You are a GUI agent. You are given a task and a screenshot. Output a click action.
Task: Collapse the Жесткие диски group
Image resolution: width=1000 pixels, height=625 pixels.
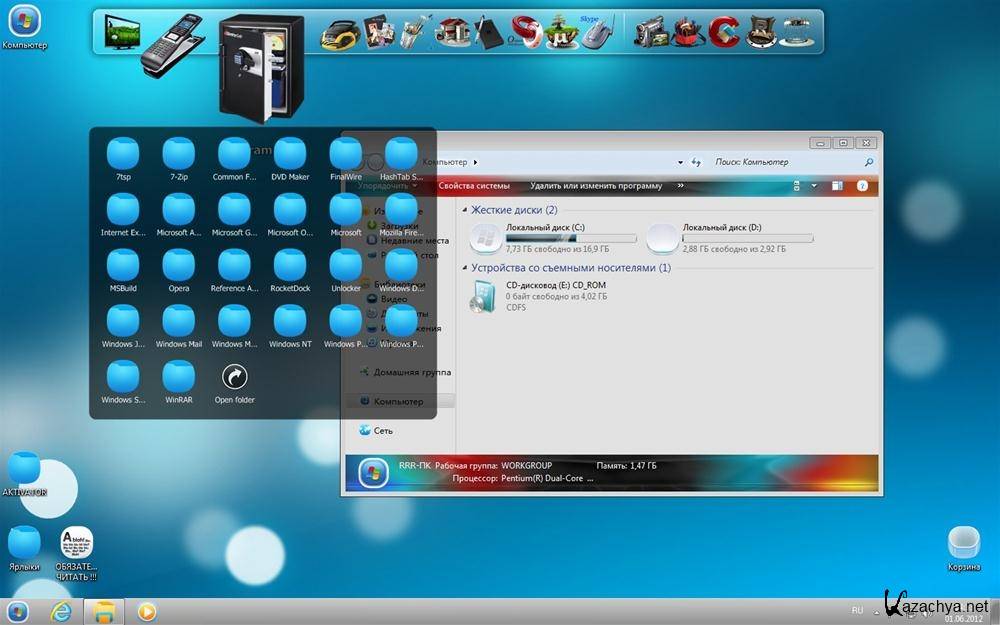[x=465, y=210]
